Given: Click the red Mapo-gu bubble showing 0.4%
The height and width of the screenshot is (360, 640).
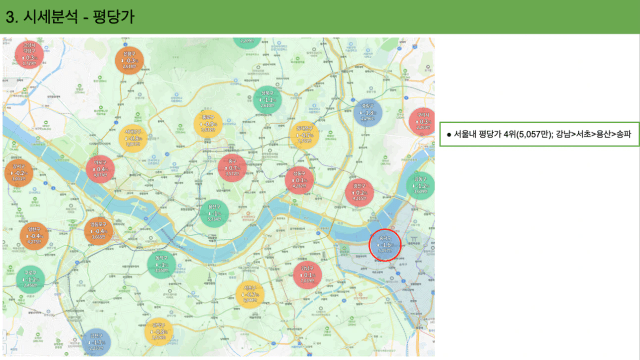Looking at the screenshot, I should [100, 169].
